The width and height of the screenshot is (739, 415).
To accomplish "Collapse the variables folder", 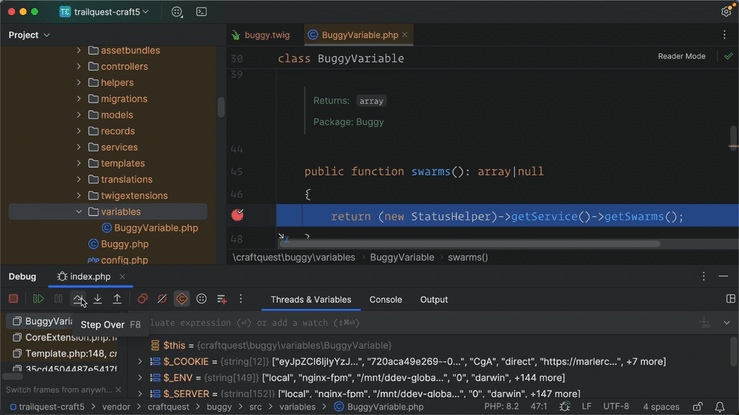I will point(79,212).
